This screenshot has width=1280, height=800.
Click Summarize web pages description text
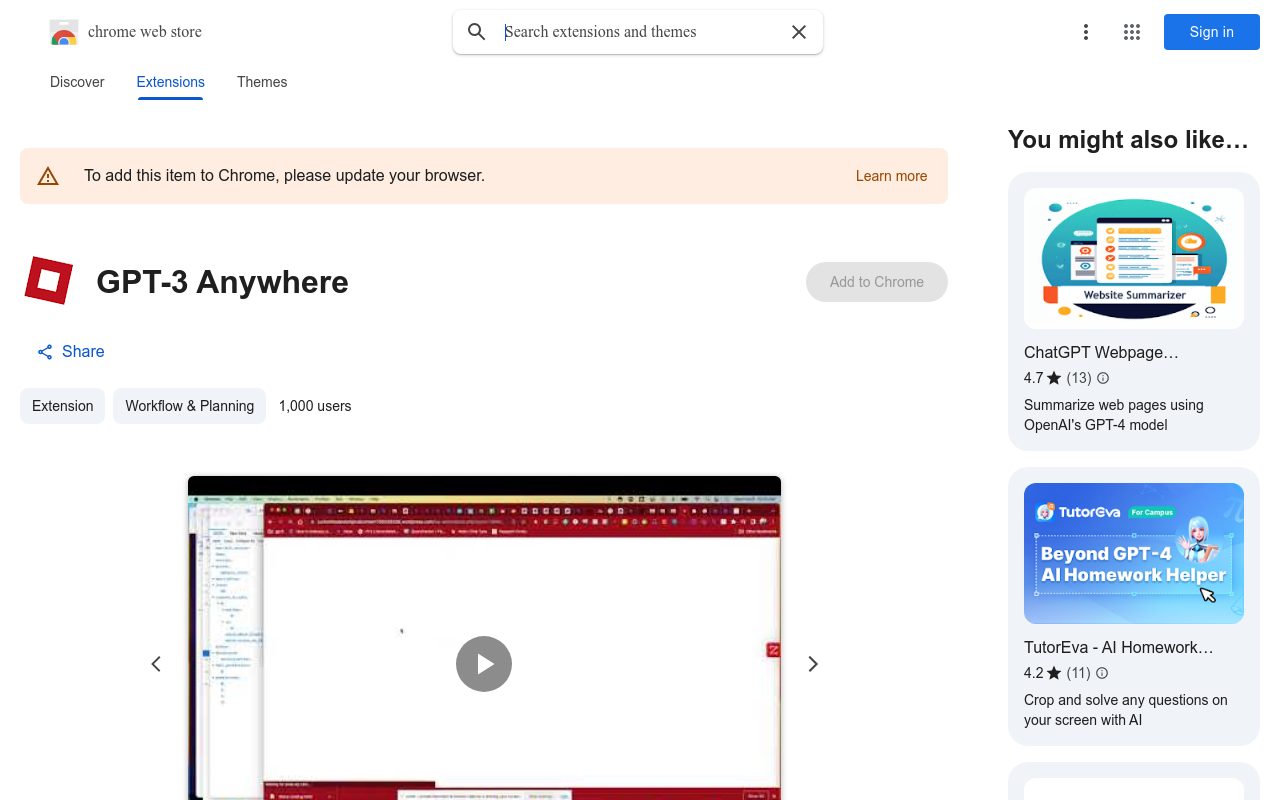[1114, 415]
